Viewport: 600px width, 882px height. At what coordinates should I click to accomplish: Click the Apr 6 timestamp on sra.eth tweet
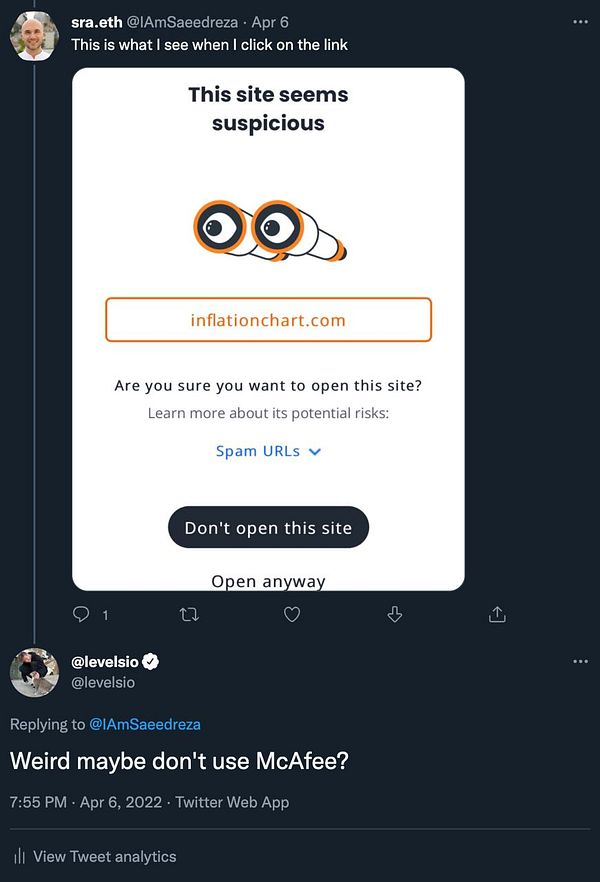tap(273, 20)
